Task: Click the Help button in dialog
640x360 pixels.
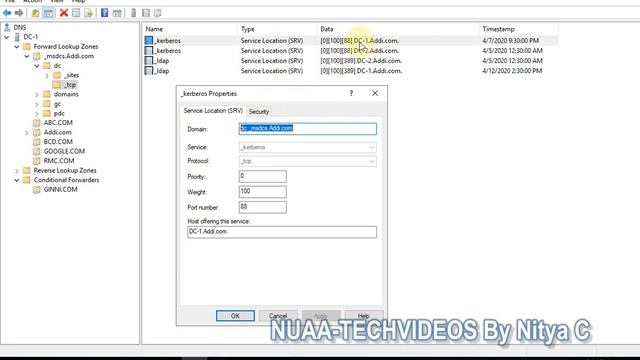Action: pos(364,316)
